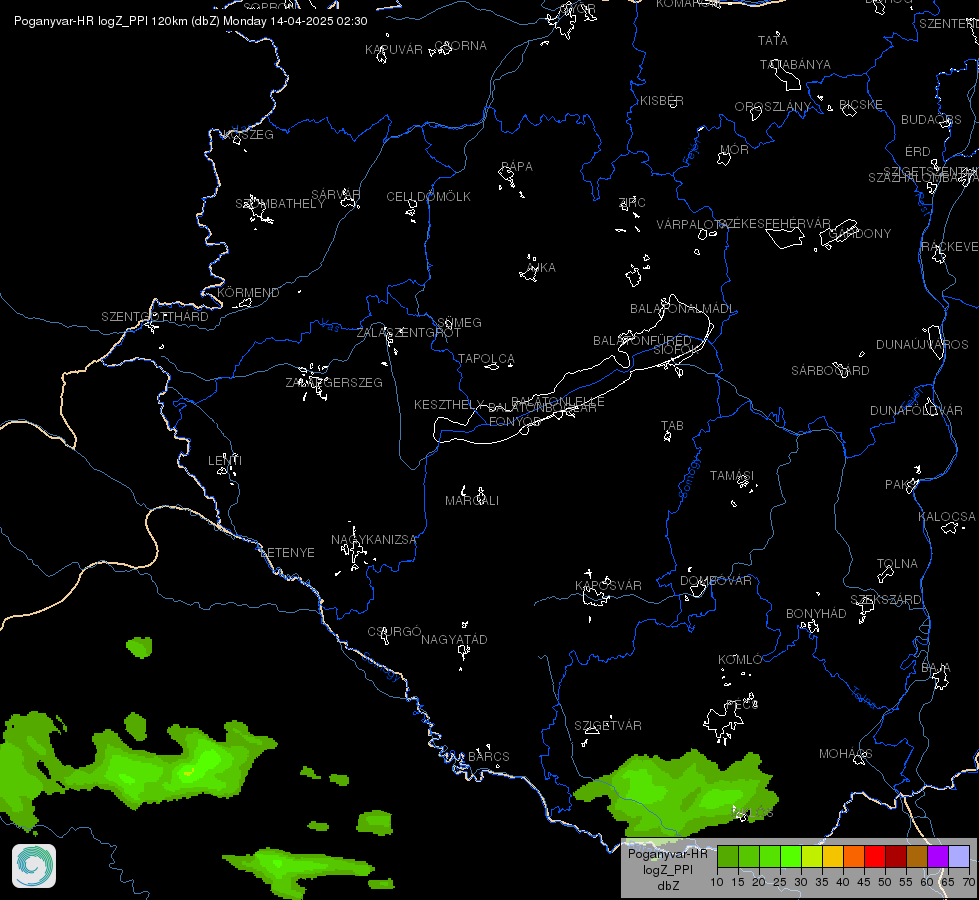Choose the 45-50 dBZ bright red swatch
Viewport: 979px width, 900px height.
[x=875, y=856]
